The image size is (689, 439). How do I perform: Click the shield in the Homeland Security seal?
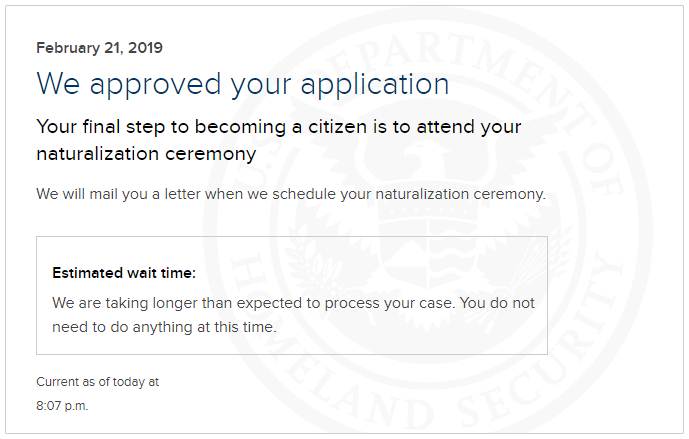(428, 246)
